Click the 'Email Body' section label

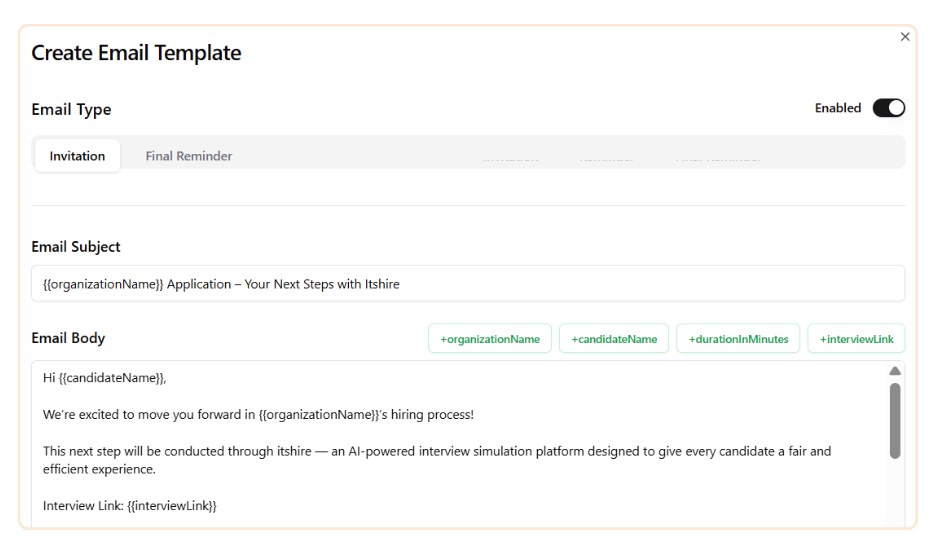coord(68,338)
